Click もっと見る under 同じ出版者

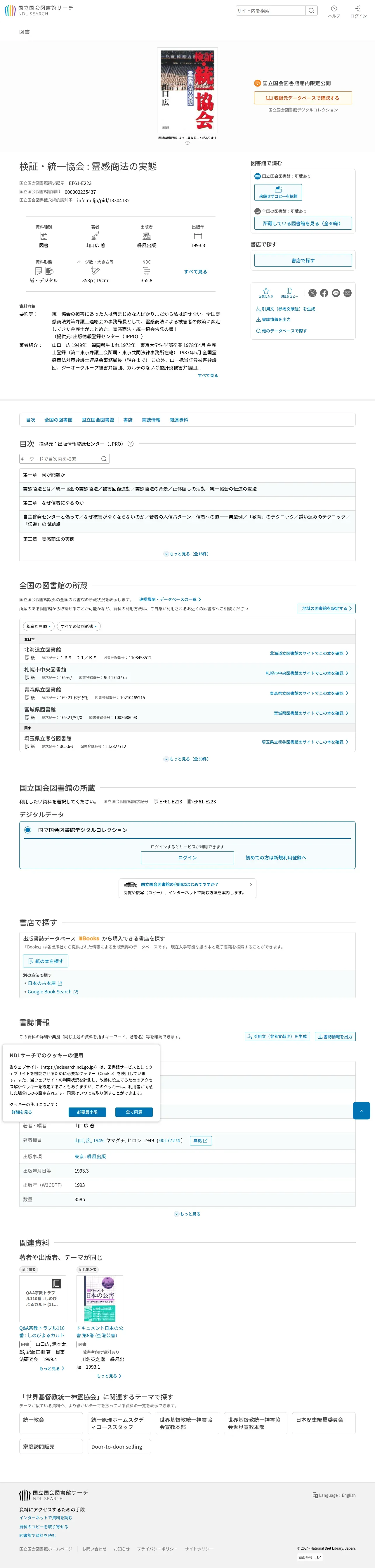[x=109, y=1376]
